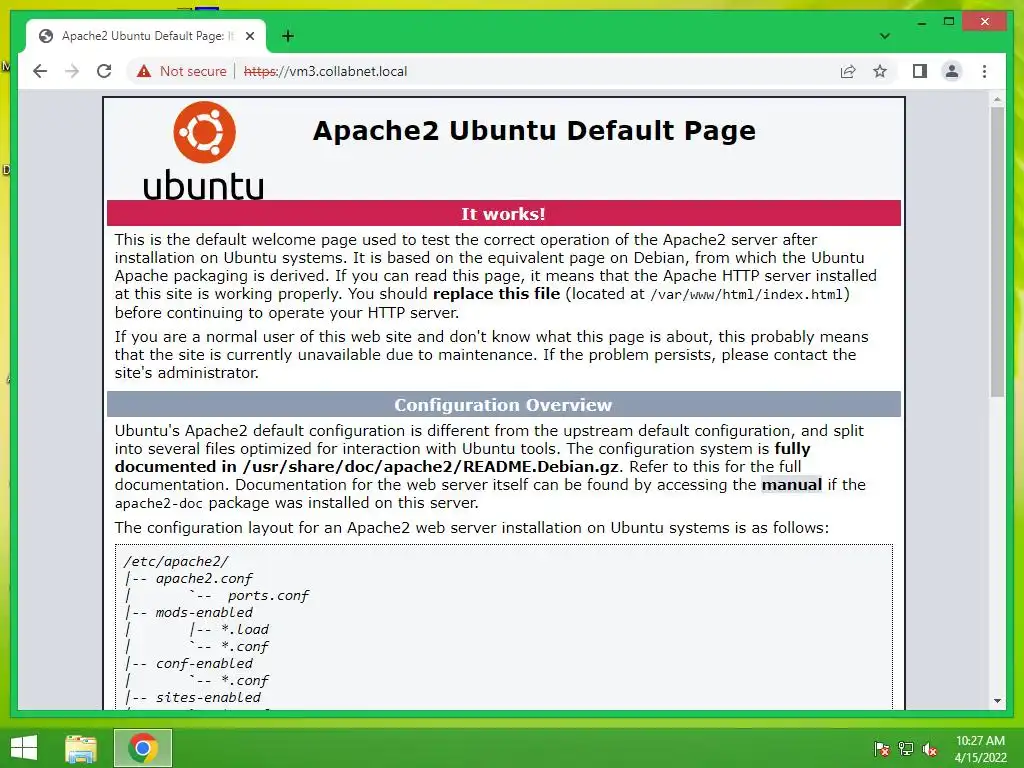Open the network status tray icon

pyautogui.click(x=906, y=749)
